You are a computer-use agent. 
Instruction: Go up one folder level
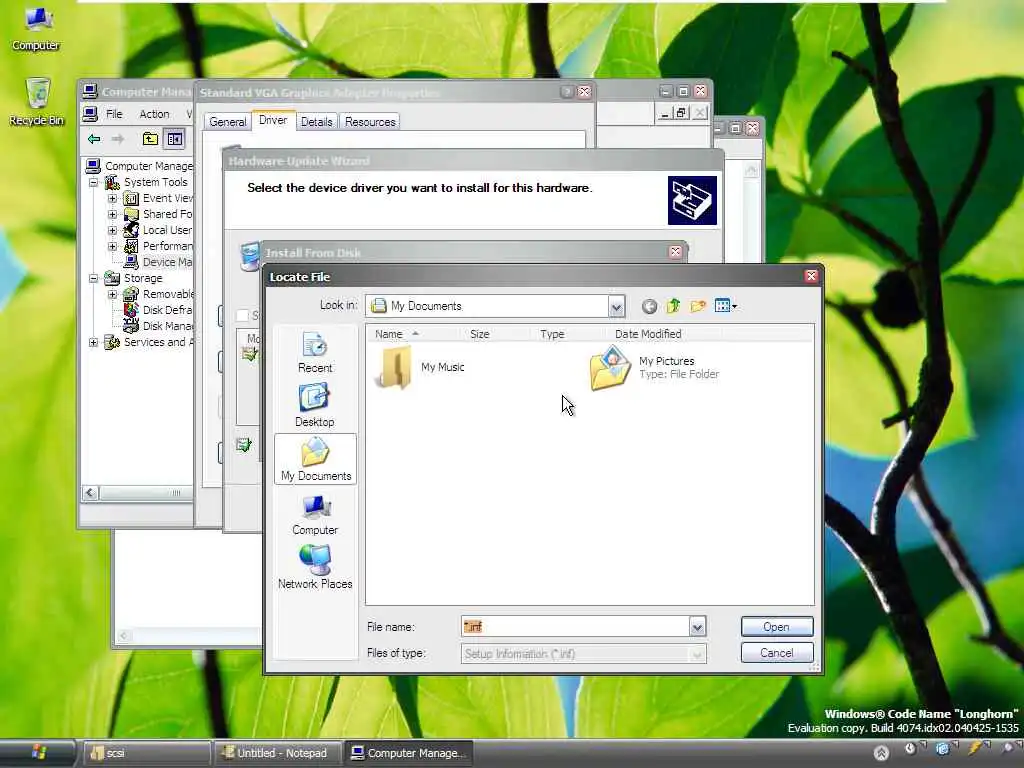point(673,306)
